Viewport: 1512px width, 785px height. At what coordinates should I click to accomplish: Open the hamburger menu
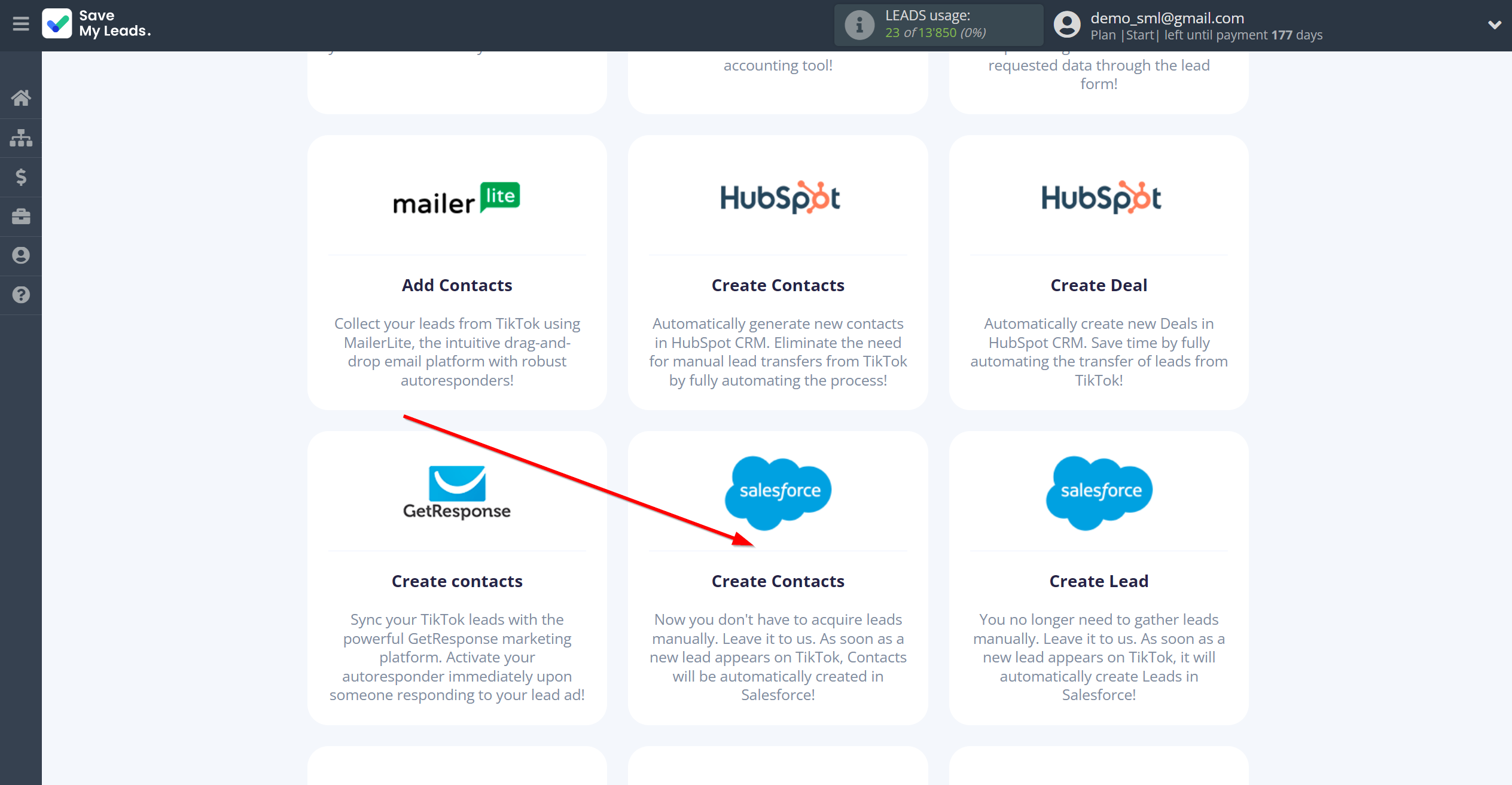point(21,24)
